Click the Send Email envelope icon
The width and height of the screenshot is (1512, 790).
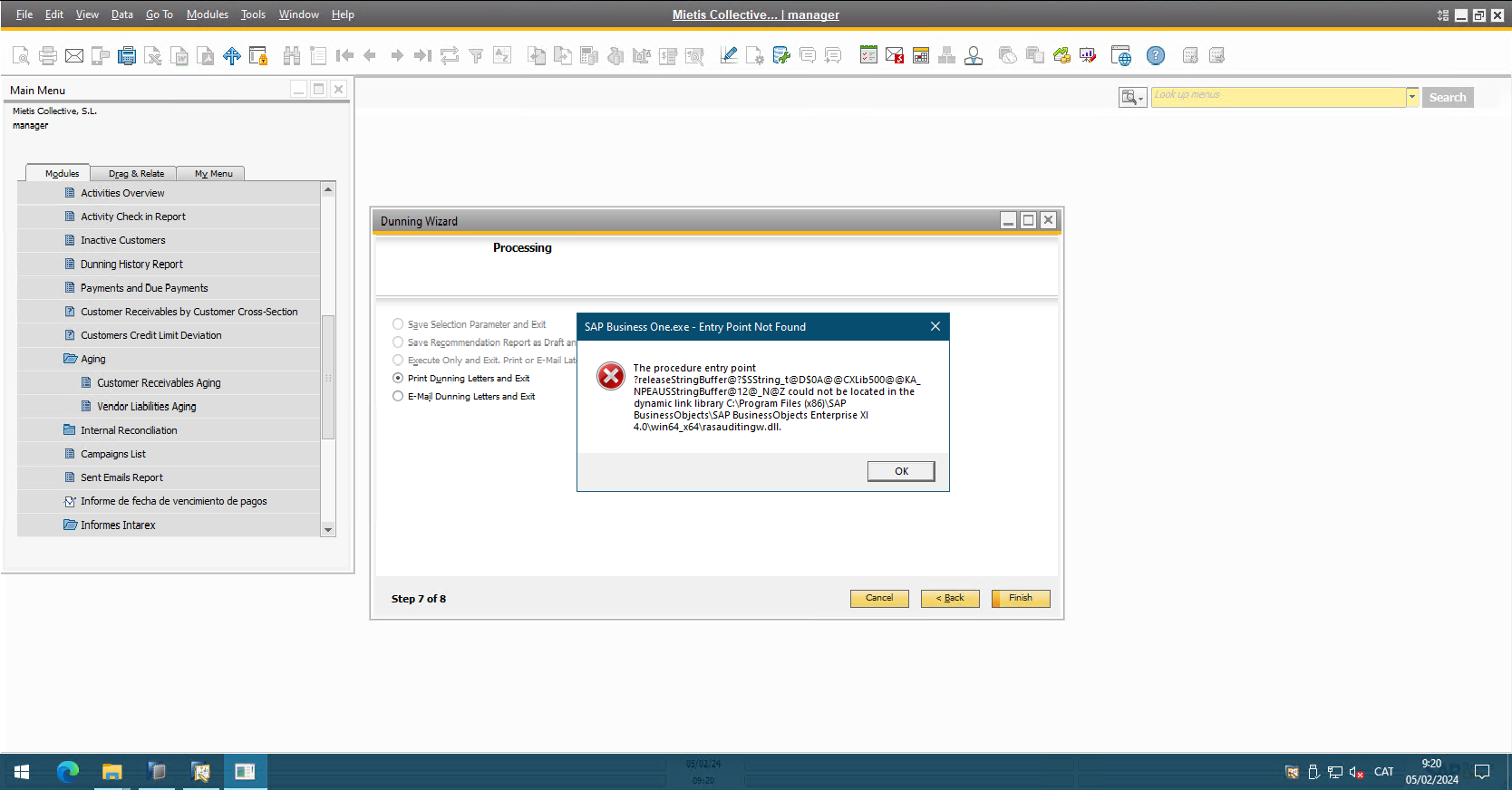point(74,56)
